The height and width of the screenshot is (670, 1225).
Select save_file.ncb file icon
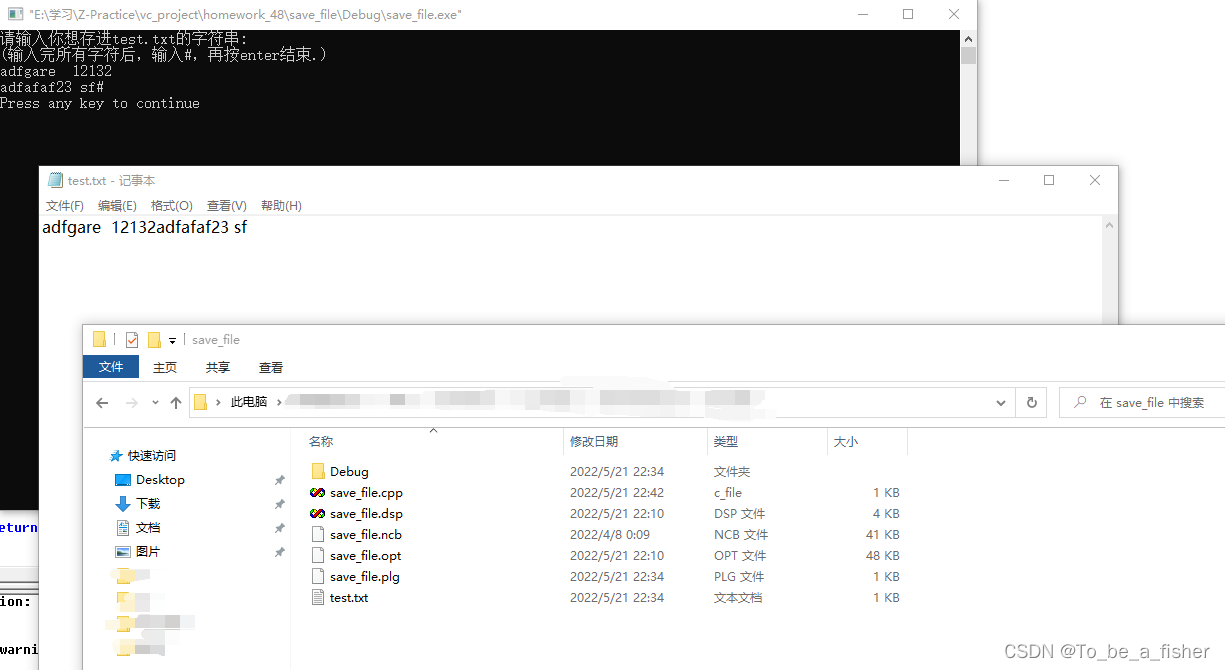(317, 534)
